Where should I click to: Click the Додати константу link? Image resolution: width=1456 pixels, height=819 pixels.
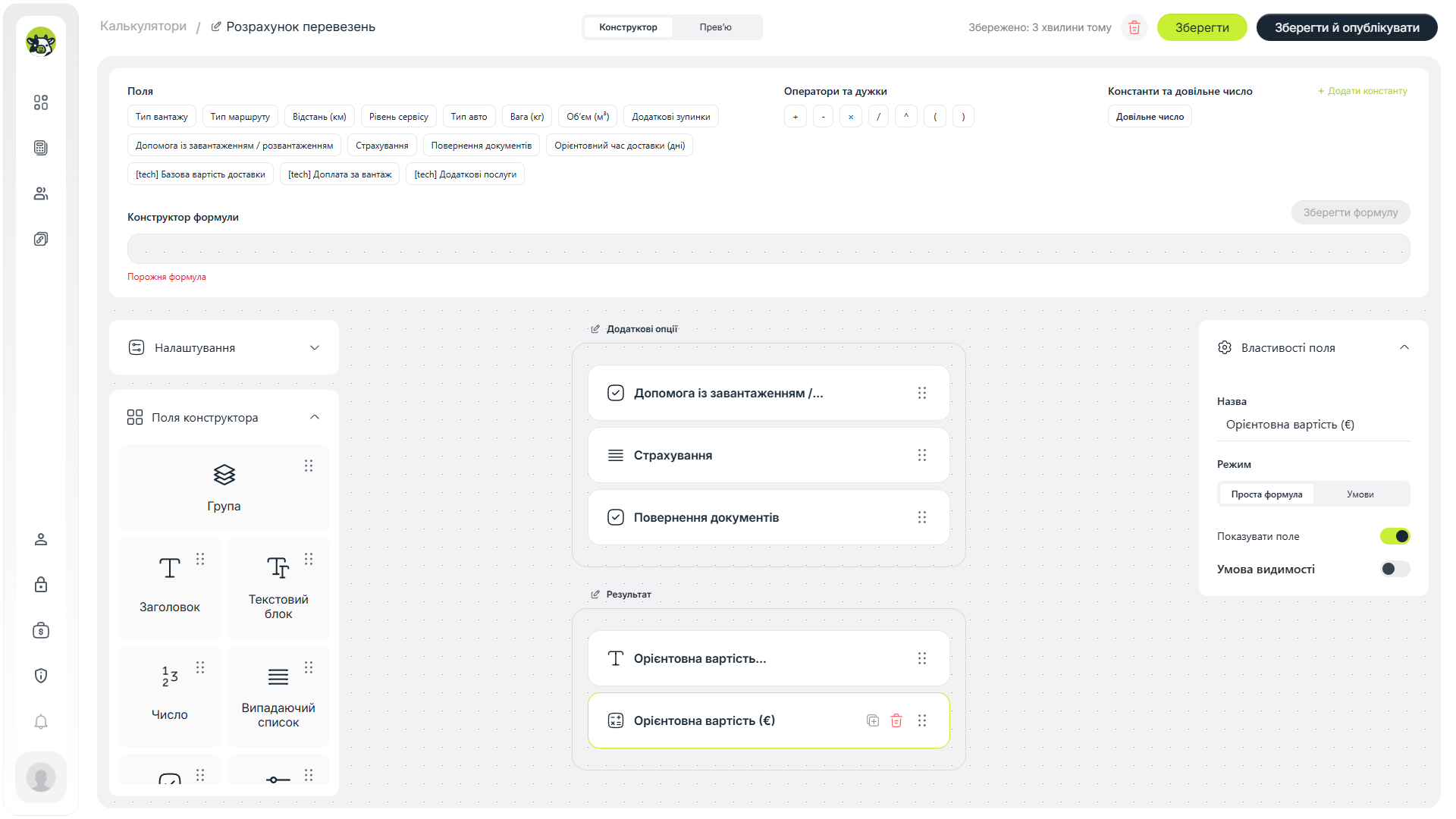point(1363,91)
